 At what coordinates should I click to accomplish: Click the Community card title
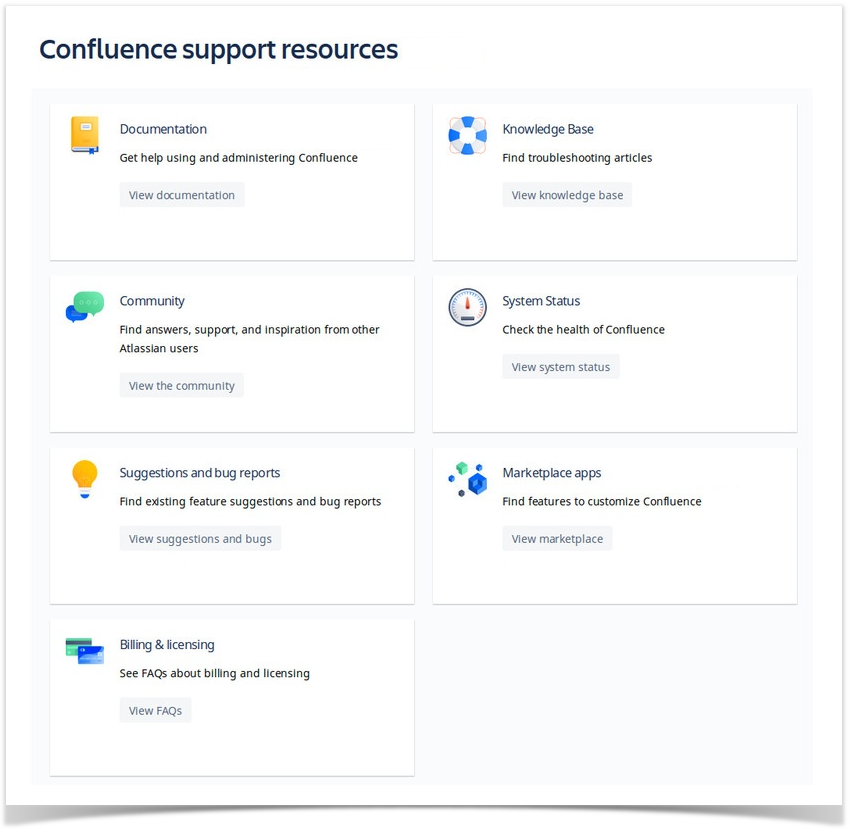[x=152, y=301]
